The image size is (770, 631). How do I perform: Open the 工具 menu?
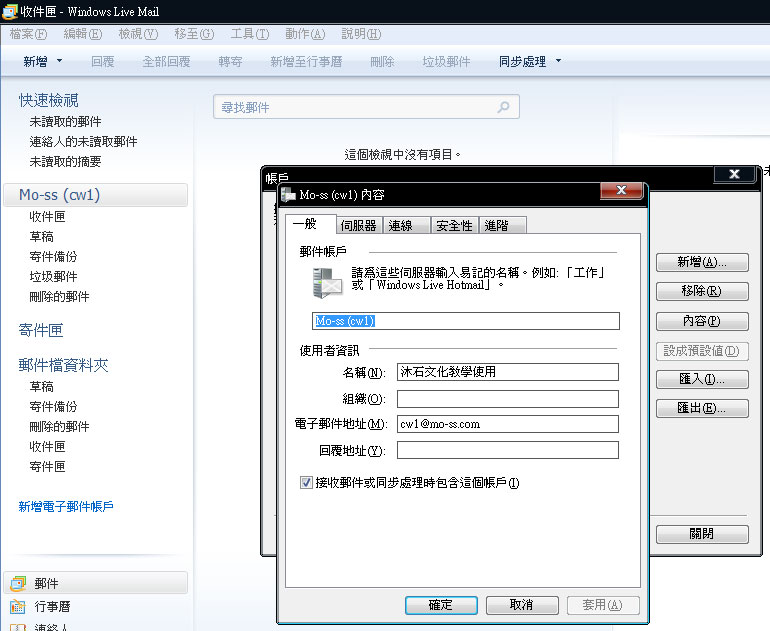(249, 34)
